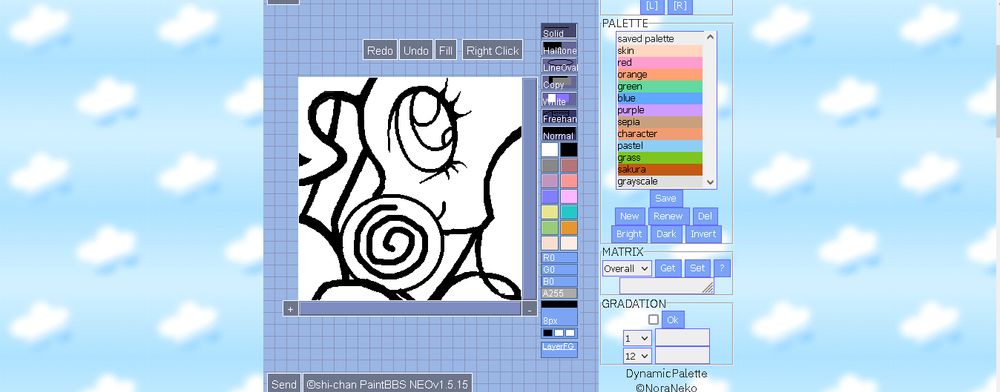The height and width of the screenshot is (392, 1000).
Task: Open the Normal blend mode button
Action: coord(559,134)
